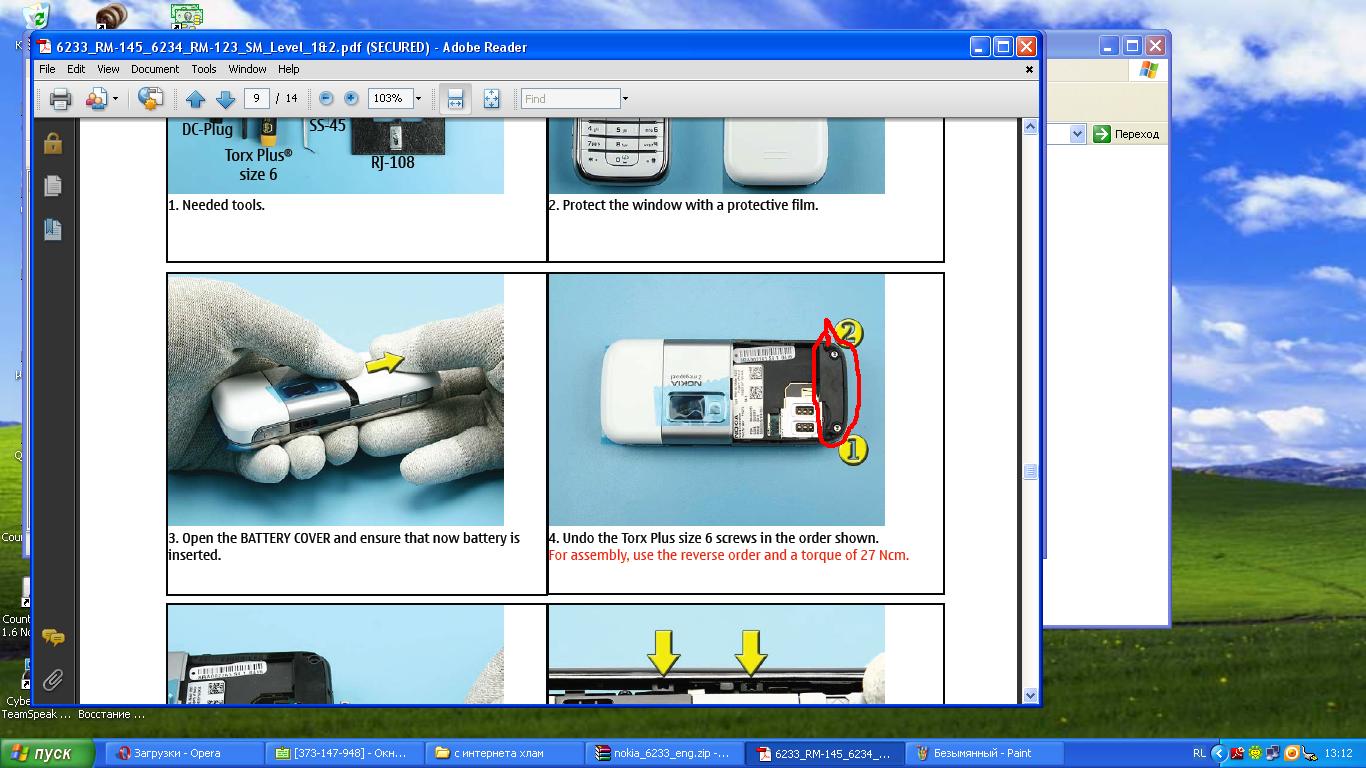
Task: Click the scroll down arrow of document scrollbar
Action: 1031,695
